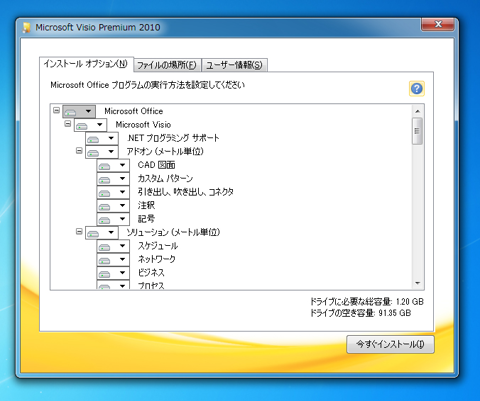Open install dropdown for ソリューション (メートル単位)

[x=102, y=233]
